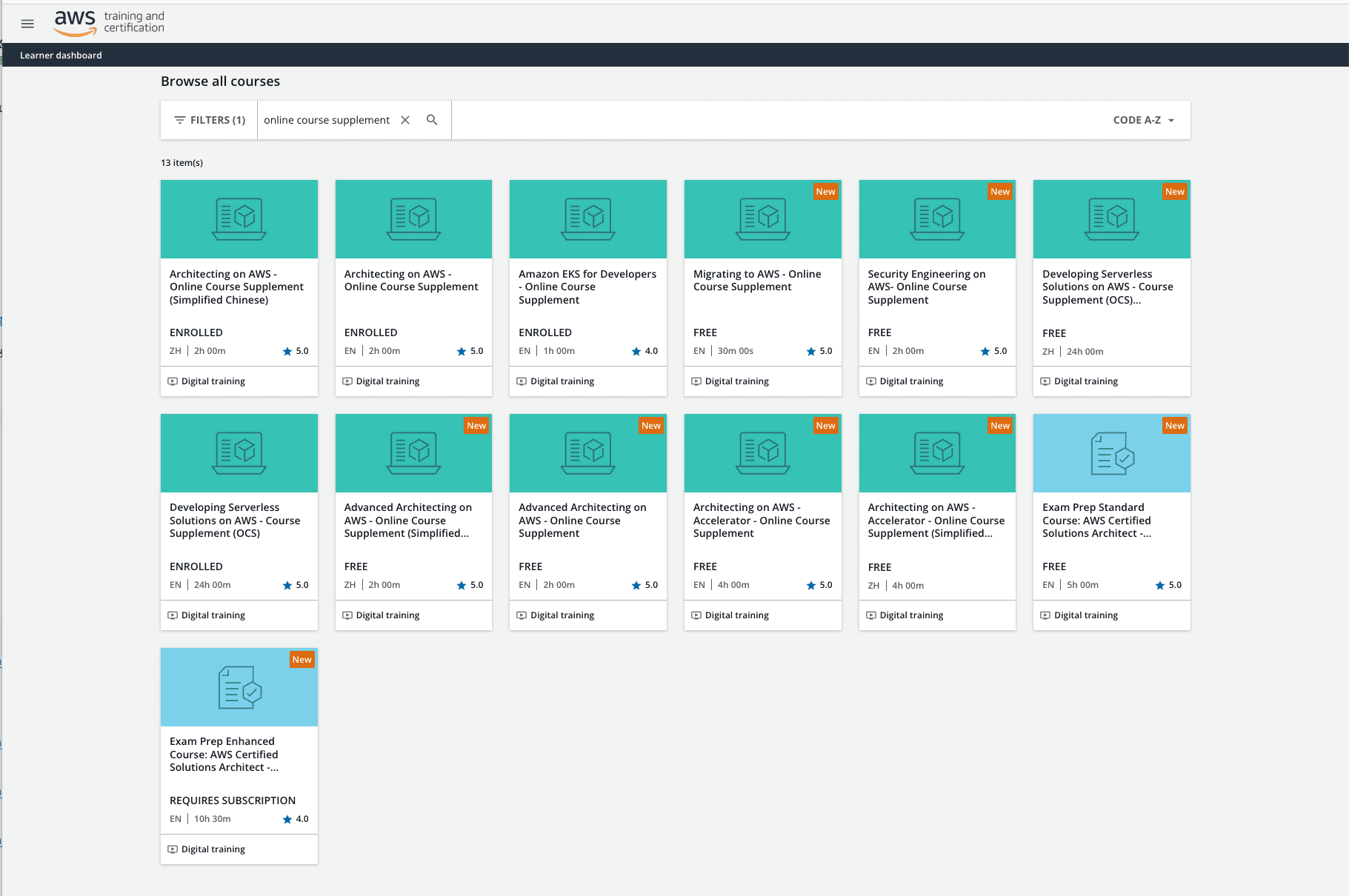1349x896 pixels.
Task: Click the New badge on Migrating to AWS
Action: [x=825, y=192]
